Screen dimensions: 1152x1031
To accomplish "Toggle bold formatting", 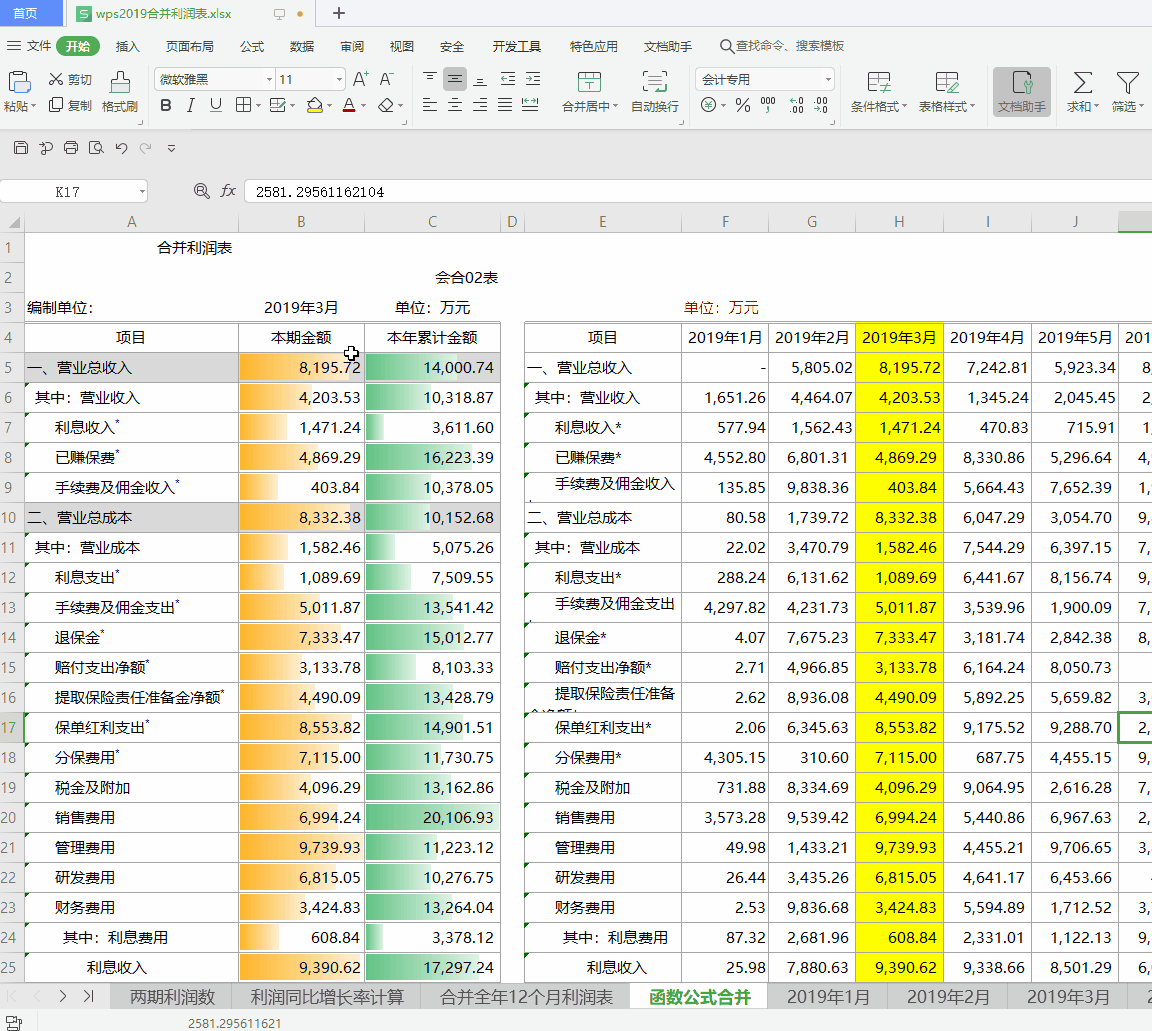I will 166,105.
